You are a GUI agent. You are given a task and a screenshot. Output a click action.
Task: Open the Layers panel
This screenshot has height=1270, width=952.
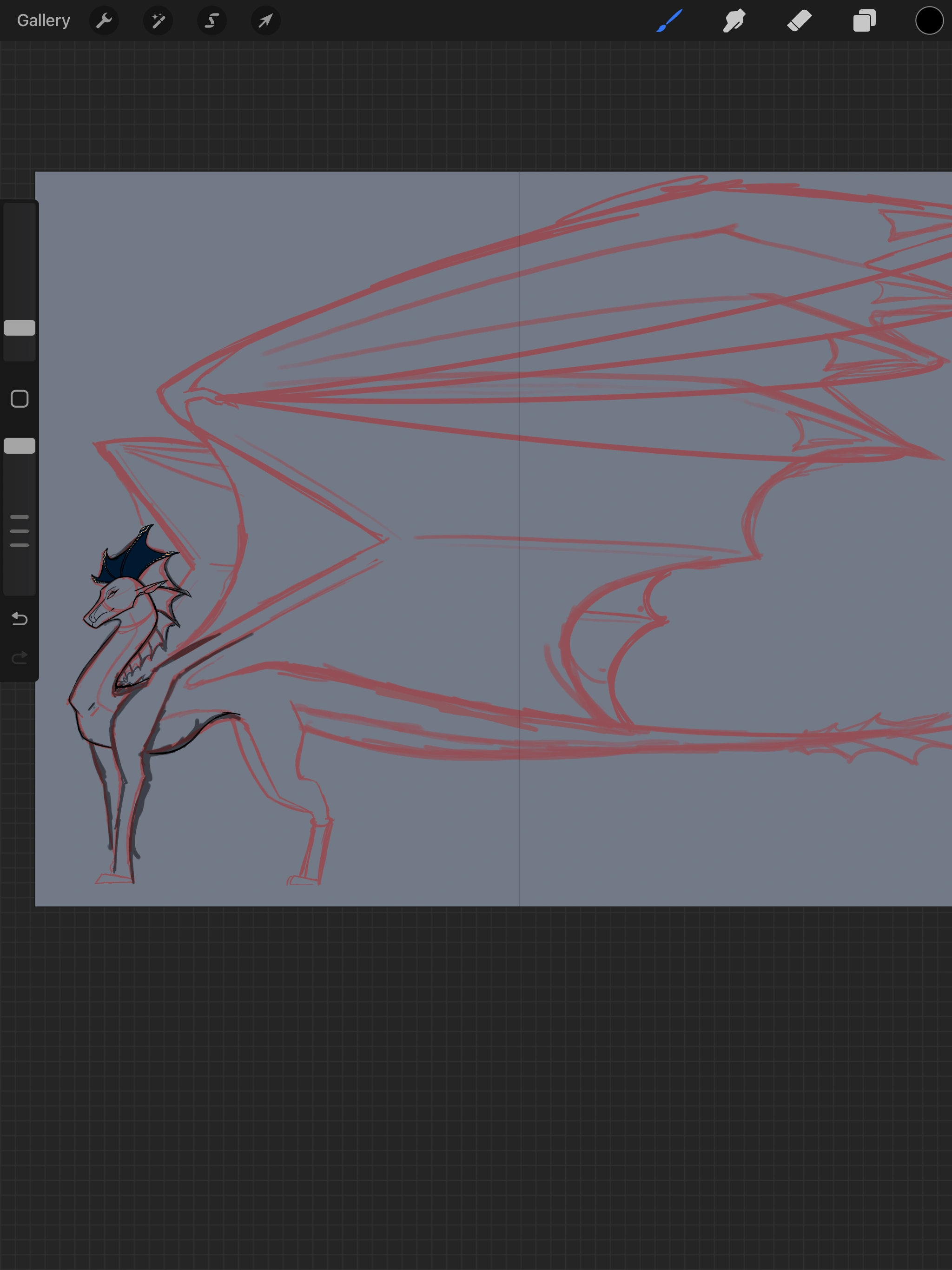(863, 20)
